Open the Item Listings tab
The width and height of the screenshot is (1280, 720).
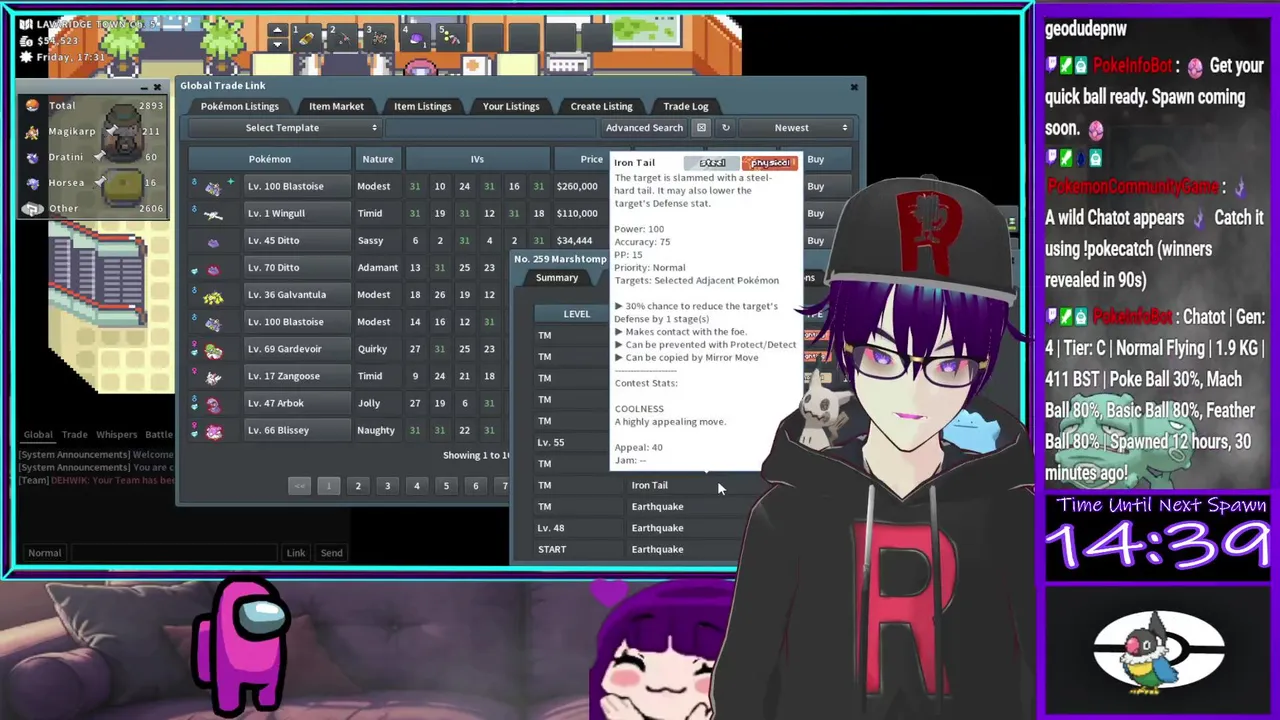point(422,106)
